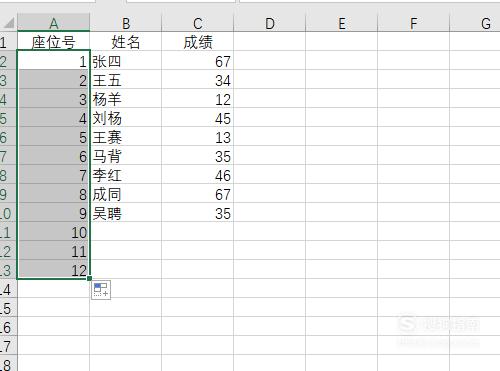Screen dimensions: 500x371
Task: Select column F header
Action: pyautogui.click(x=414, y=23)
